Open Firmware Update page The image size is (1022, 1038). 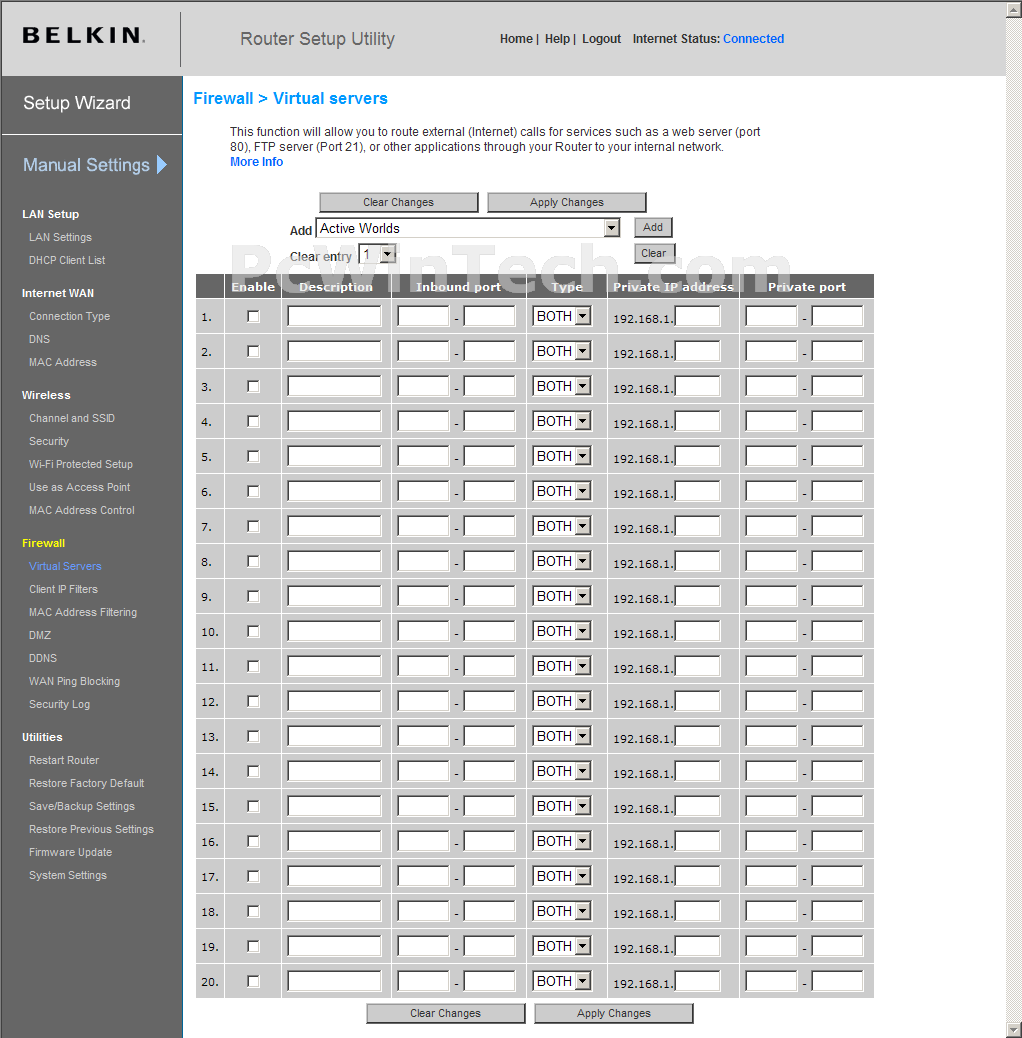70,852
